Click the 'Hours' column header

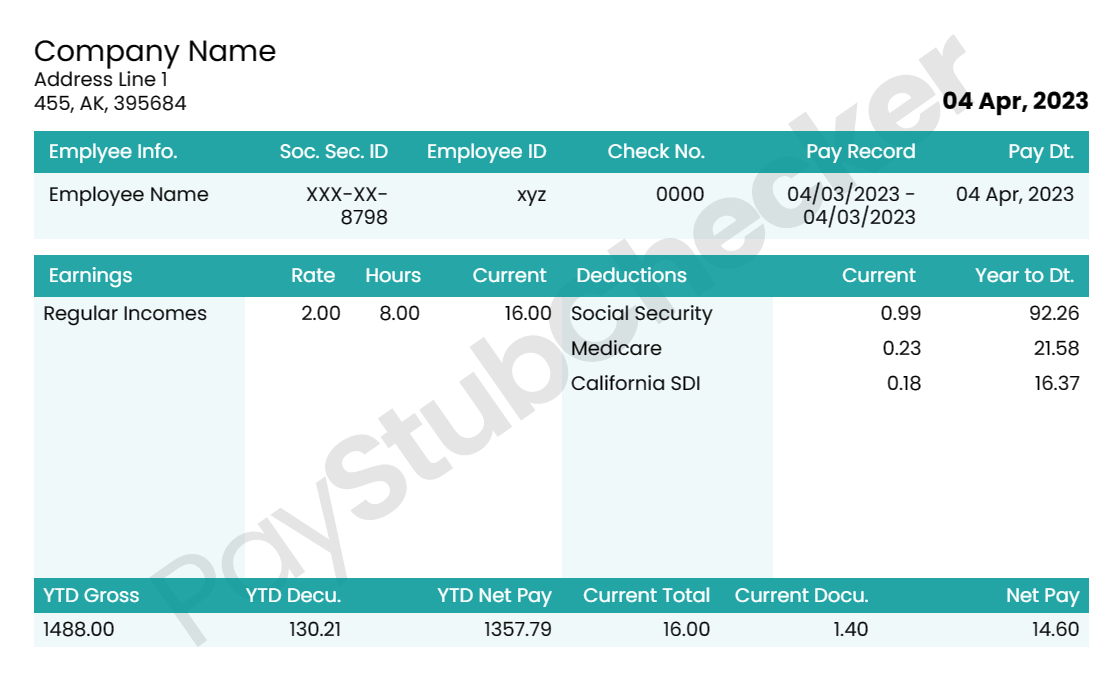393,276
